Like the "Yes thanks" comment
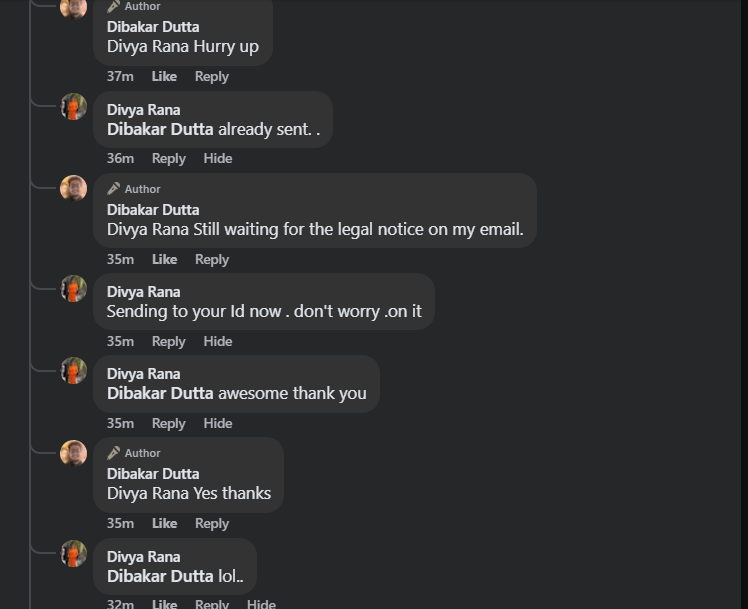Screen dimensions: 748x609 [x=164, y=523]
